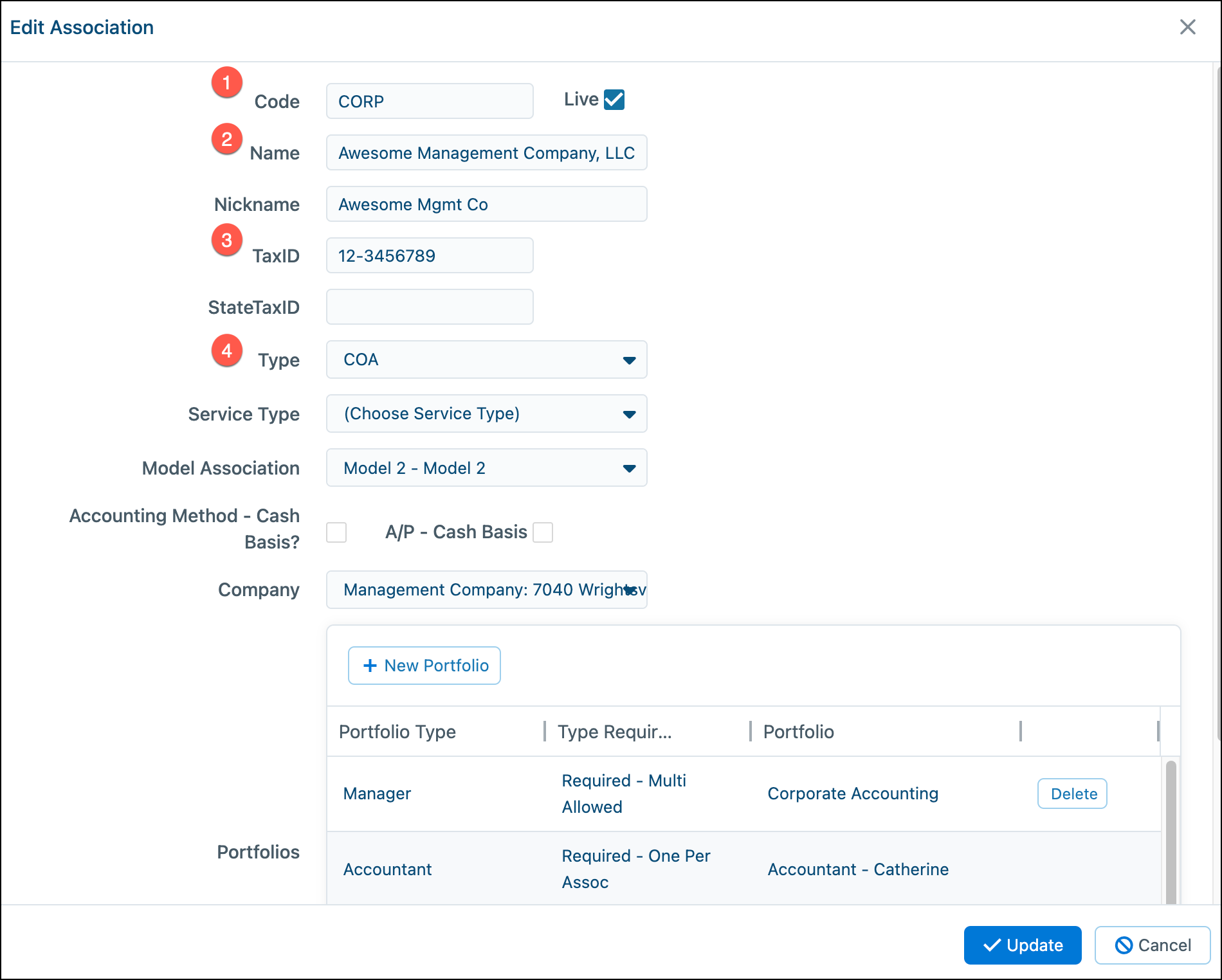
Task: Select the Accountant portfolio type cell
Action: 387,869
